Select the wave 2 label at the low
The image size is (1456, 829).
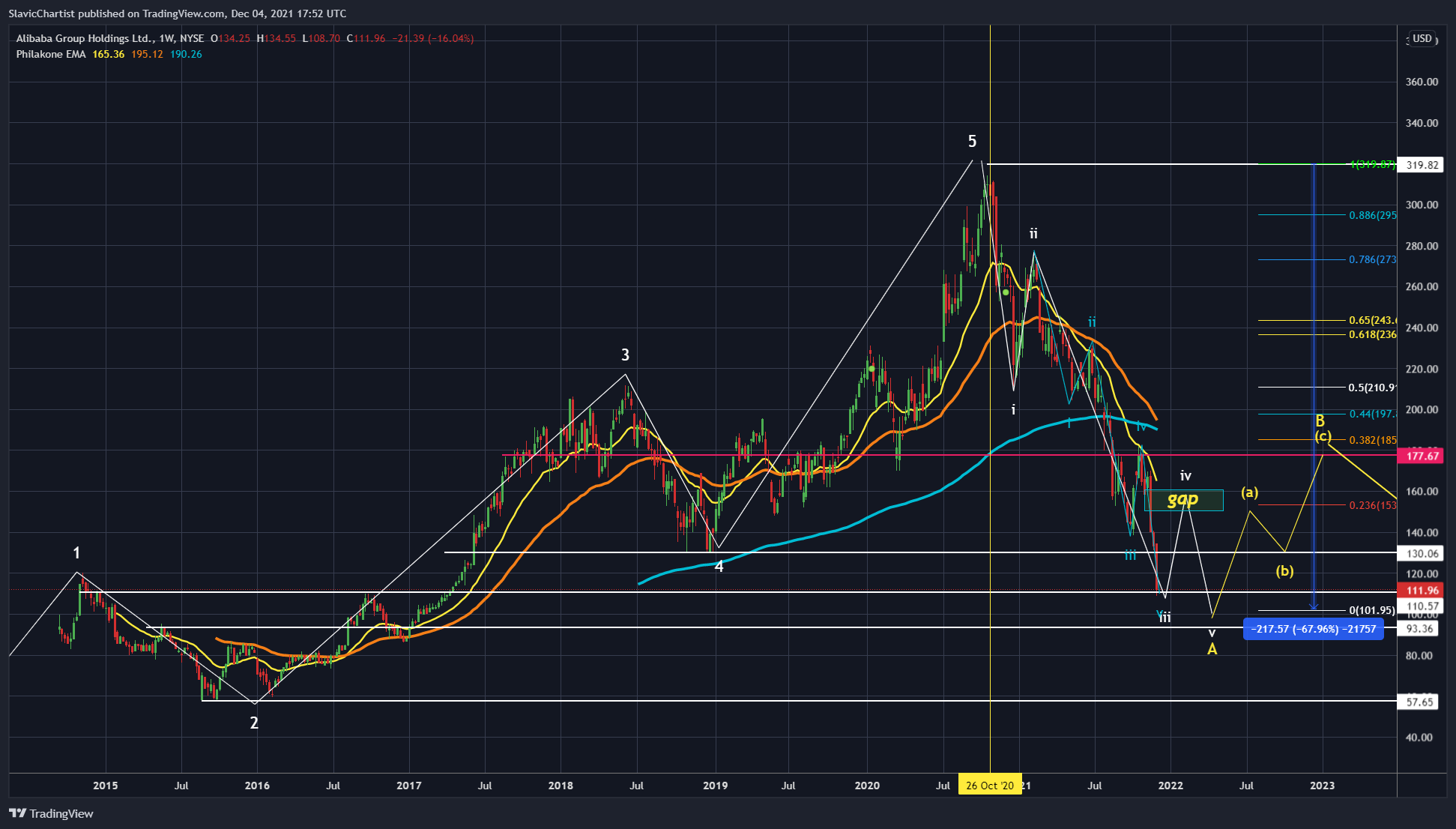(254, 723)
